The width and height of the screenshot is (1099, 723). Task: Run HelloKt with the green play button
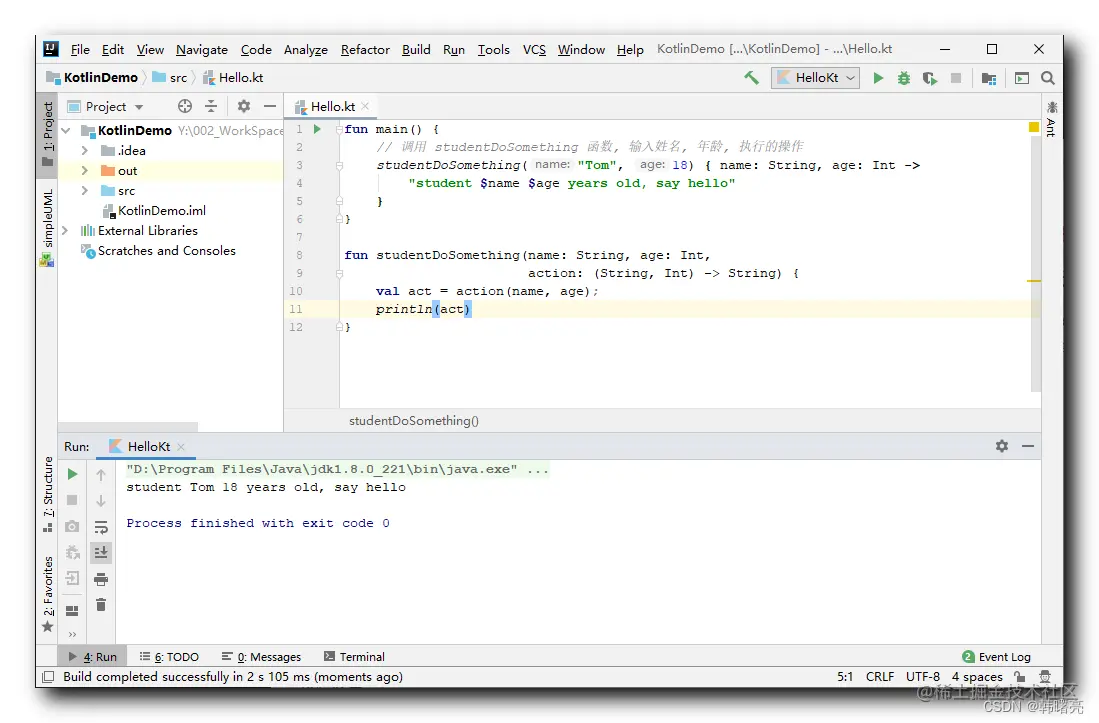coord(878,78)
